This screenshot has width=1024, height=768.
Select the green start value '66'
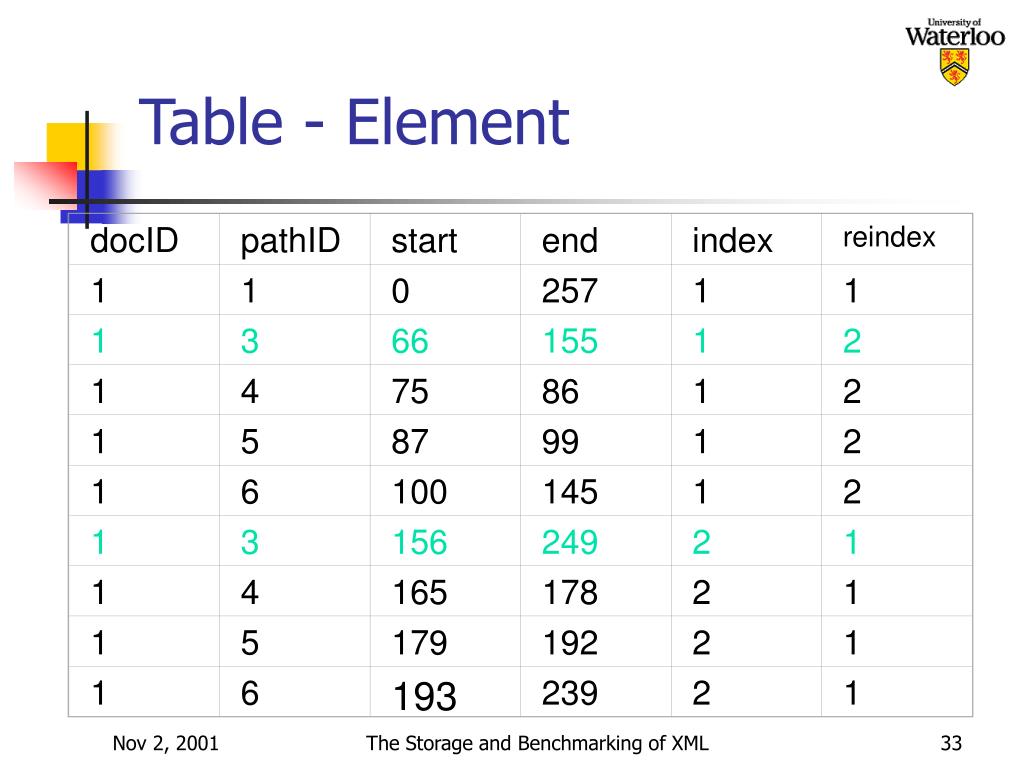point(409,342)
